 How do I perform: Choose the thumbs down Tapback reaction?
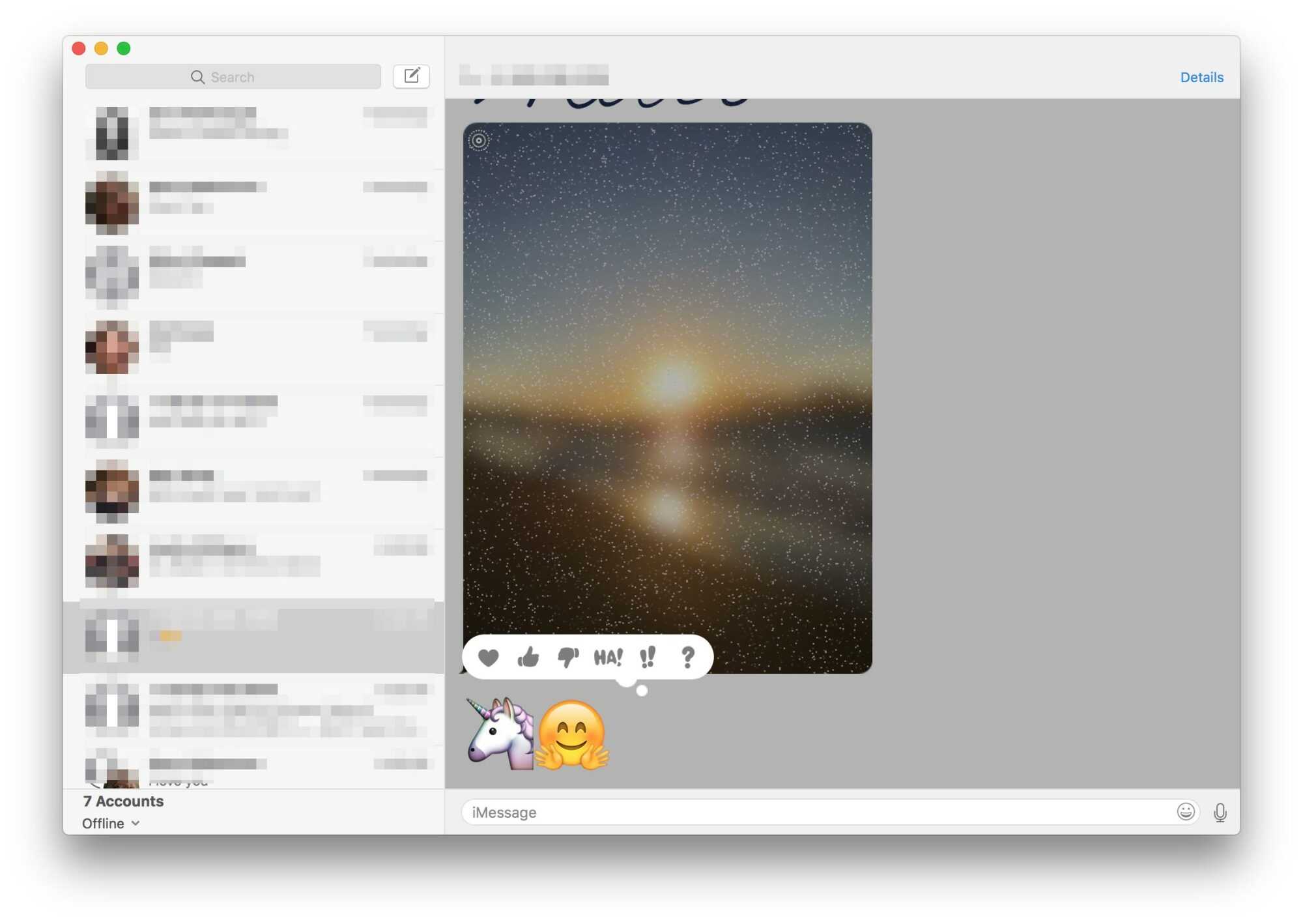(568, 657)
